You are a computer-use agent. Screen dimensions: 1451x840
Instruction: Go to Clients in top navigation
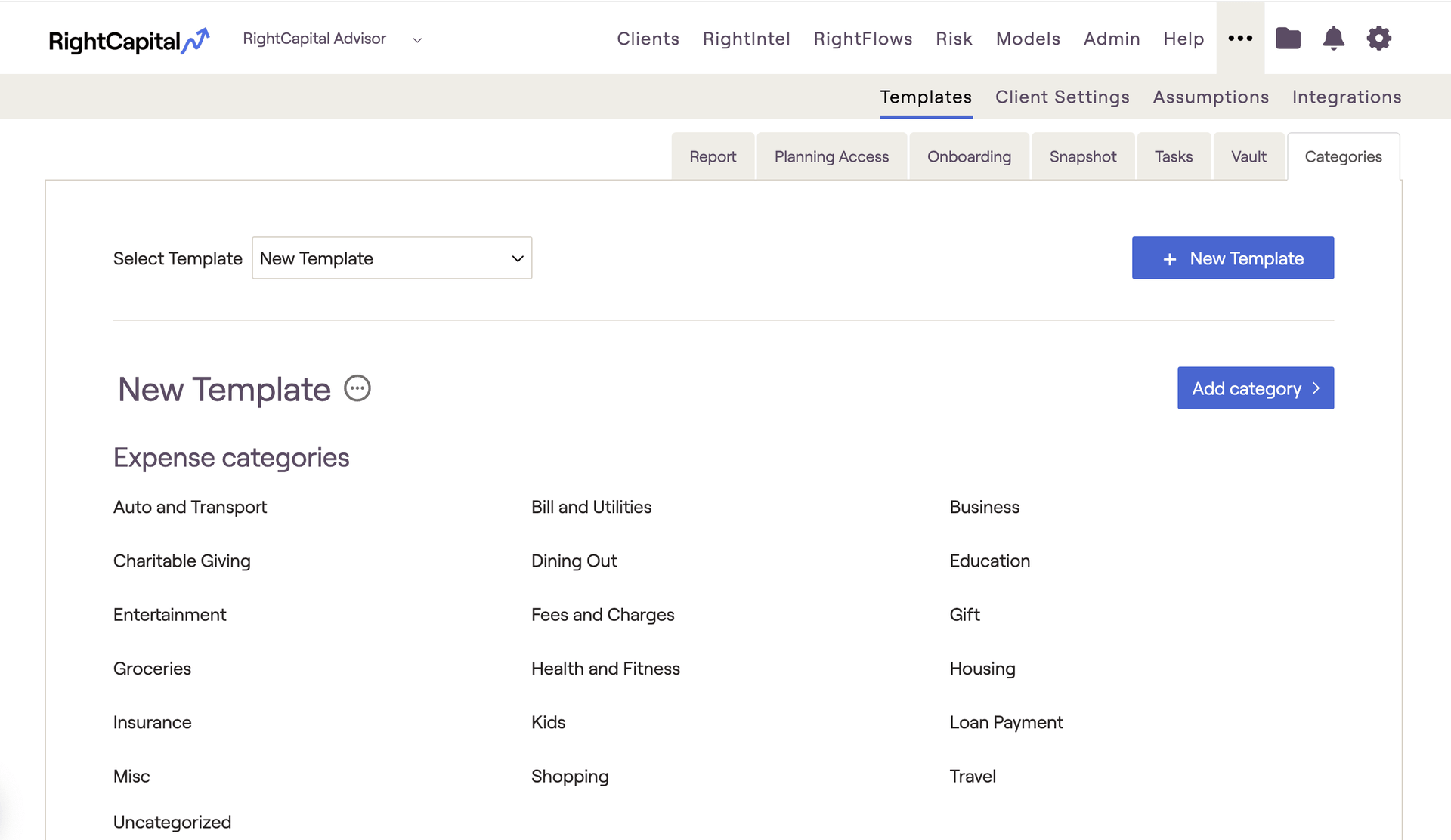[x=648, y=39]
